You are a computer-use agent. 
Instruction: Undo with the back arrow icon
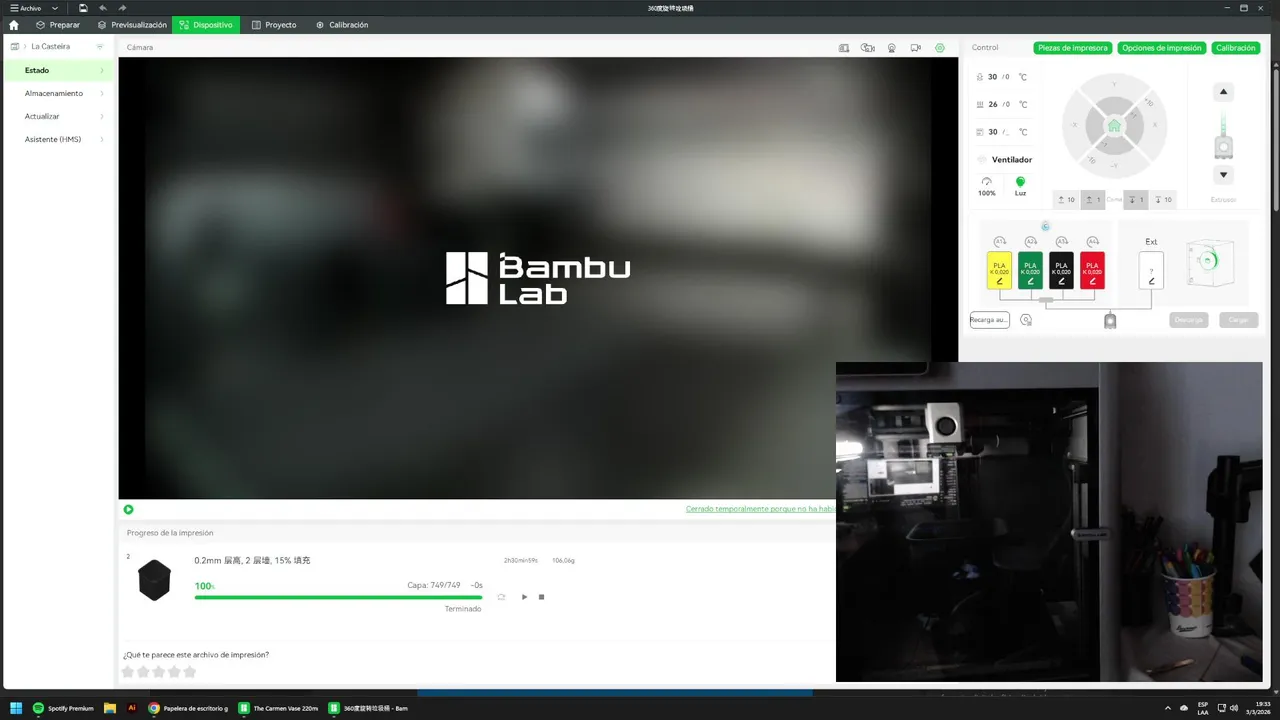pos(103,8)
